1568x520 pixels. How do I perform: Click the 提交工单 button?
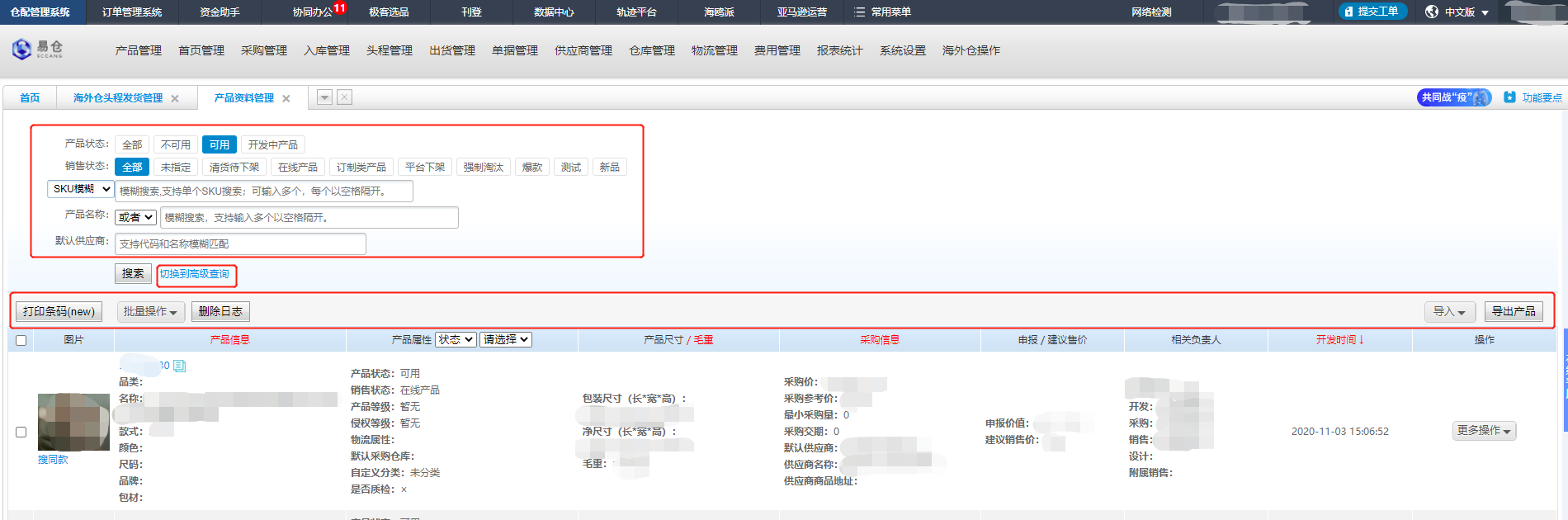coord(1372,12)
